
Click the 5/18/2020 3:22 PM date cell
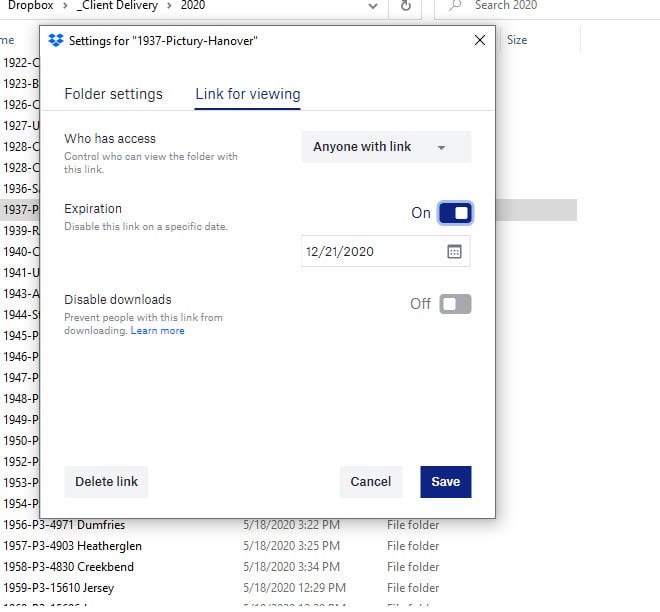click(291, 525)
